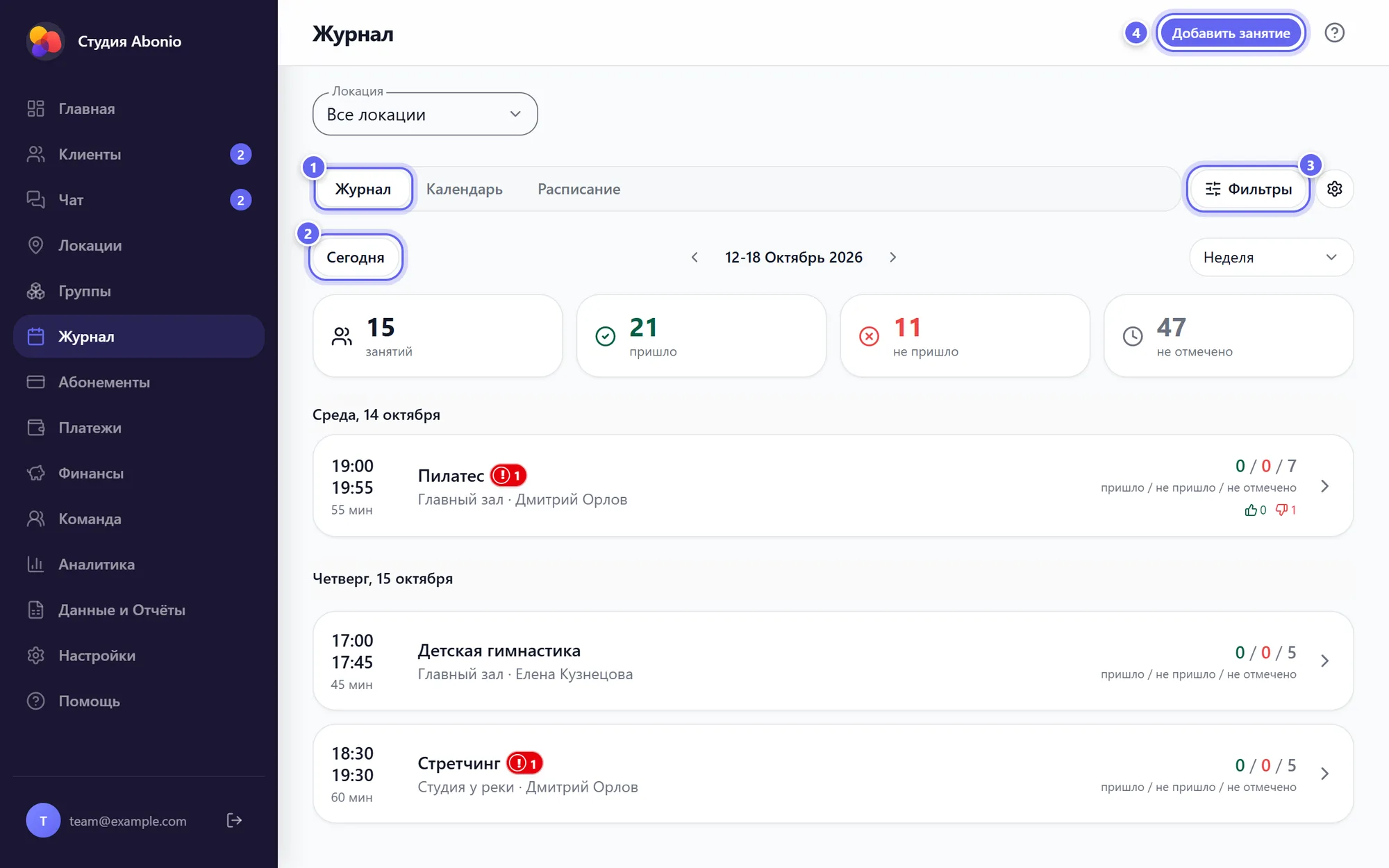Switch to the Расписание tab
The width and height of the screenshot is (1389, 868).
click(x=579, y=189)
